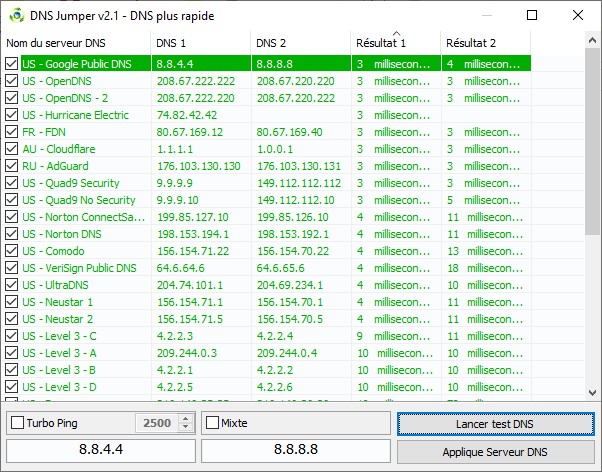This screenshot has height=472, width=602.
Task: Increase Turbo Ping value with up arrow
Action: [183, 418]
